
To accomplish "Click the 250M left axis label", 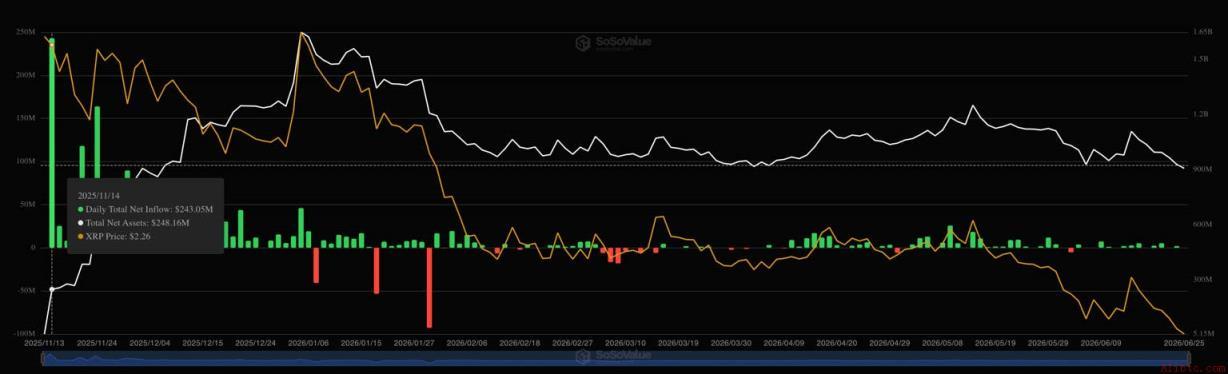I will (x=26, y=32).
